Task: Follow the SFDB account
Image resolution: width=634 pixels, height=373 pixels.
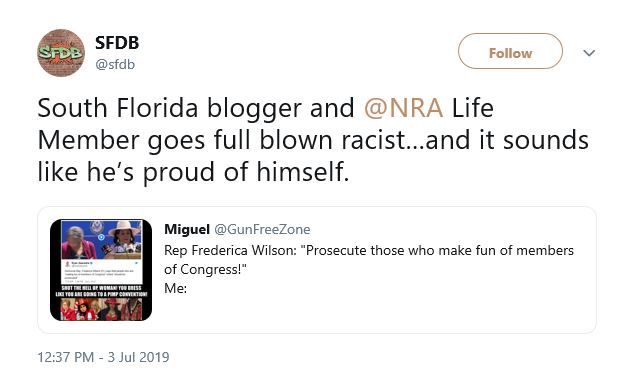Action: pos(510,51)
